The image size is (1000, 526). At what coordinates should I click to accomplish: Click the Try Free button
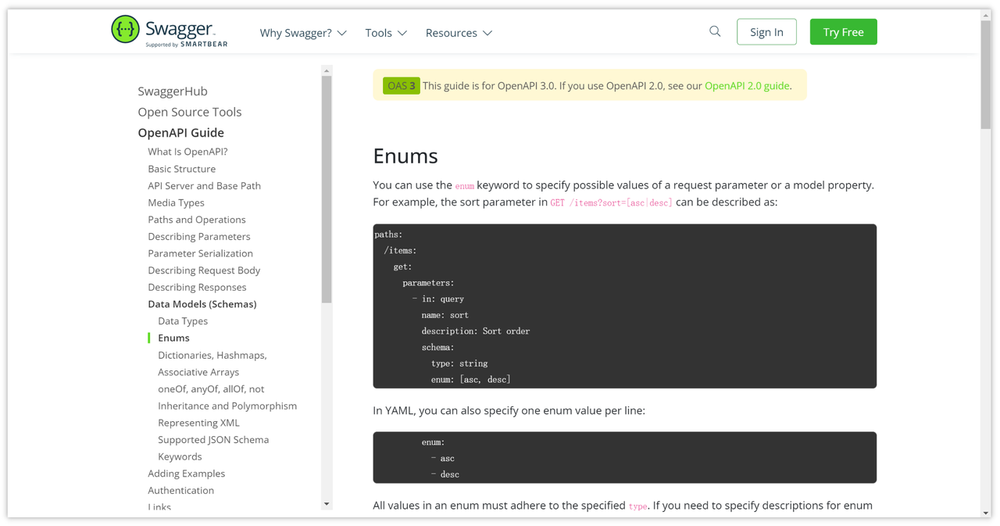[843, 32]
